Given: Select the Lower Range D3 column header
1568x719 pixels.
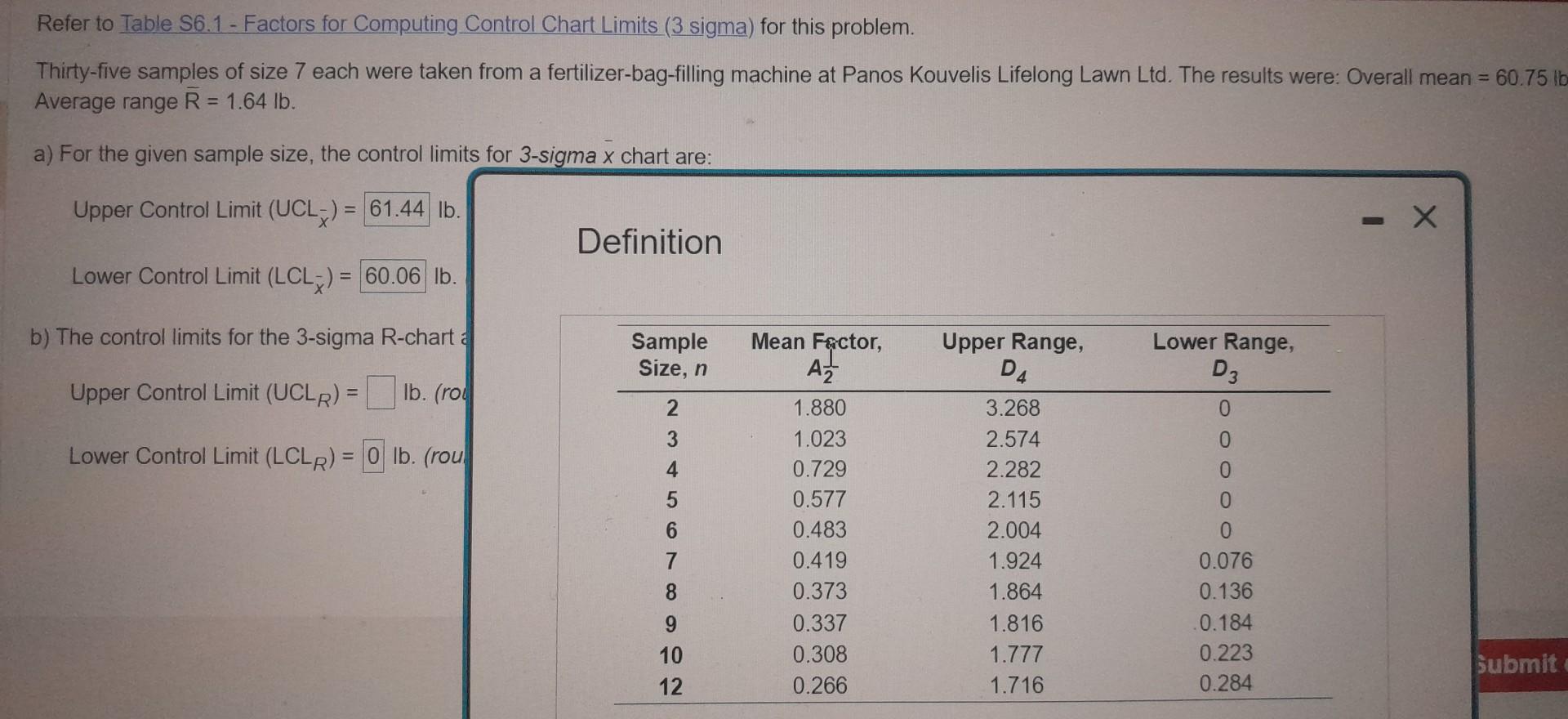Looking at the screenshot, I should [1223, 355].
